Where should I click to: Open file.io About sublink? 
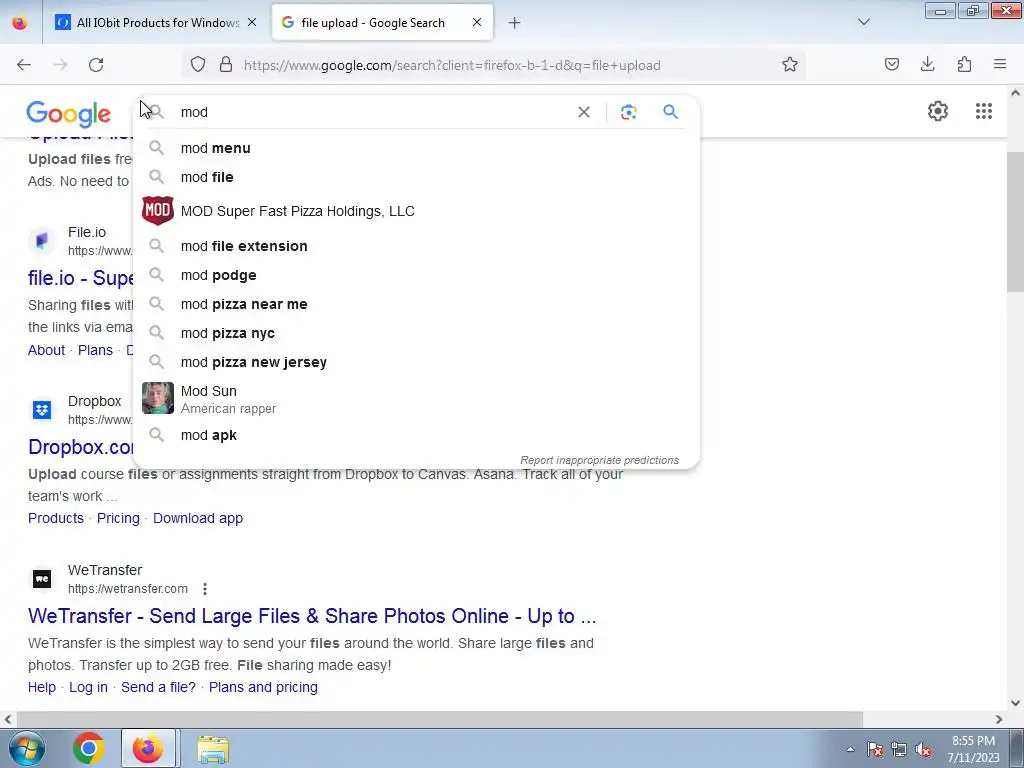(46, 350)
